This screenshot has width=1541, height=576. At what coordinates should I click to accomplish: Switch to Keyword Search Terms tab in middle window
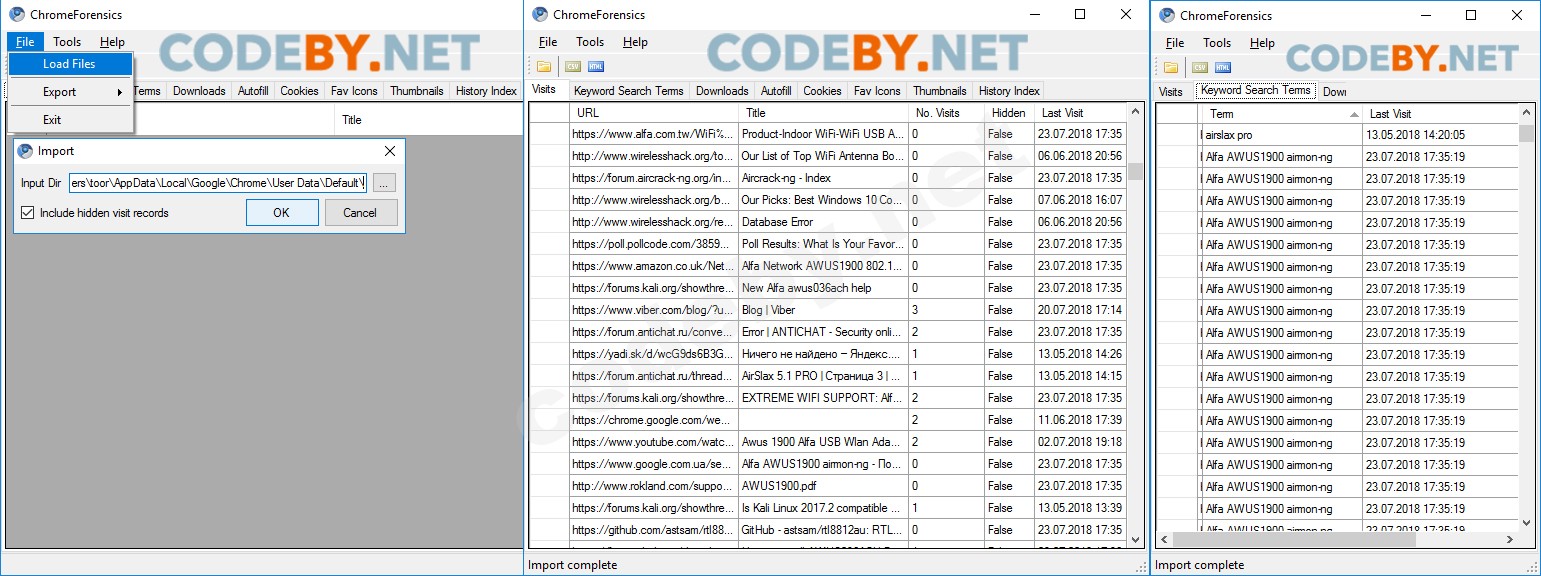point(629,91)
